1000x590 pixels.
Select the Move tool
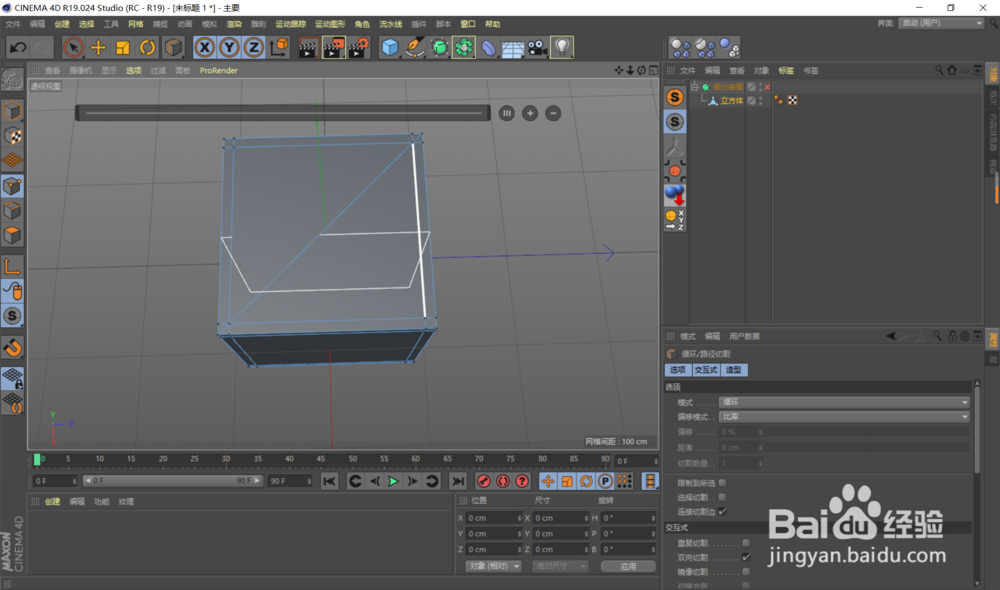point(98,47)
